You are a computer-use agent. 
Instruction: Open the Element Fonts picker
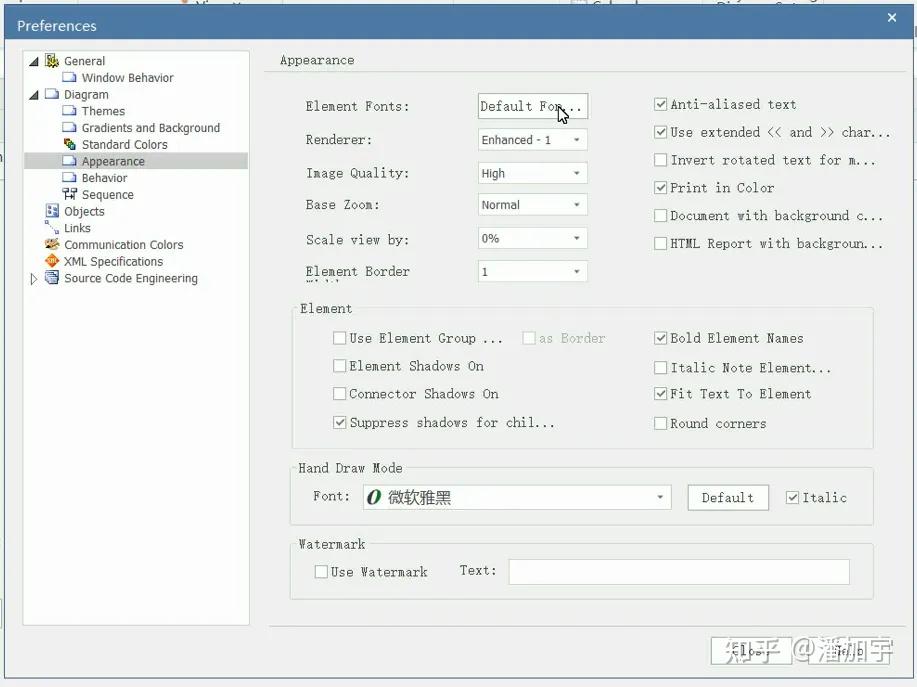[532, 106]
